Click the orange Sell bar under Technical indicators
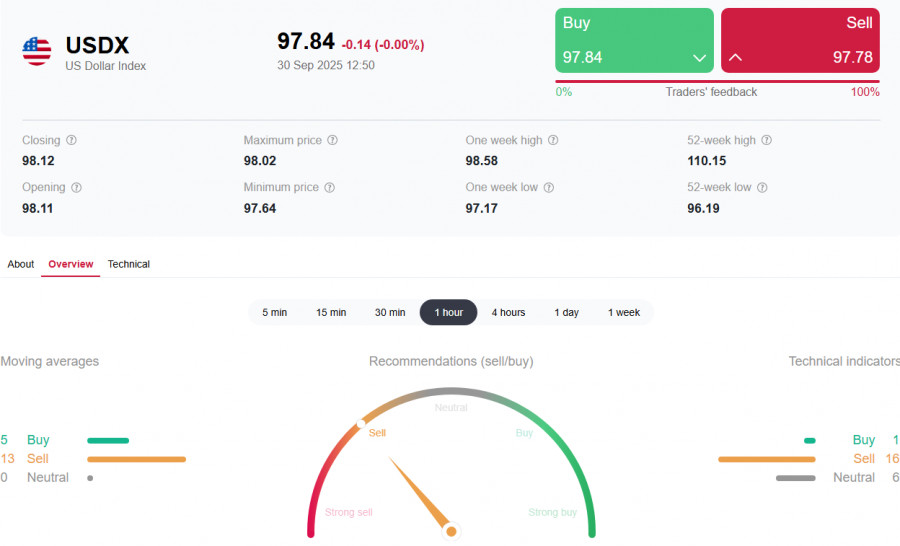Viewport: 900px width, 546px height. pyautogui.click(x=767, y=459)
